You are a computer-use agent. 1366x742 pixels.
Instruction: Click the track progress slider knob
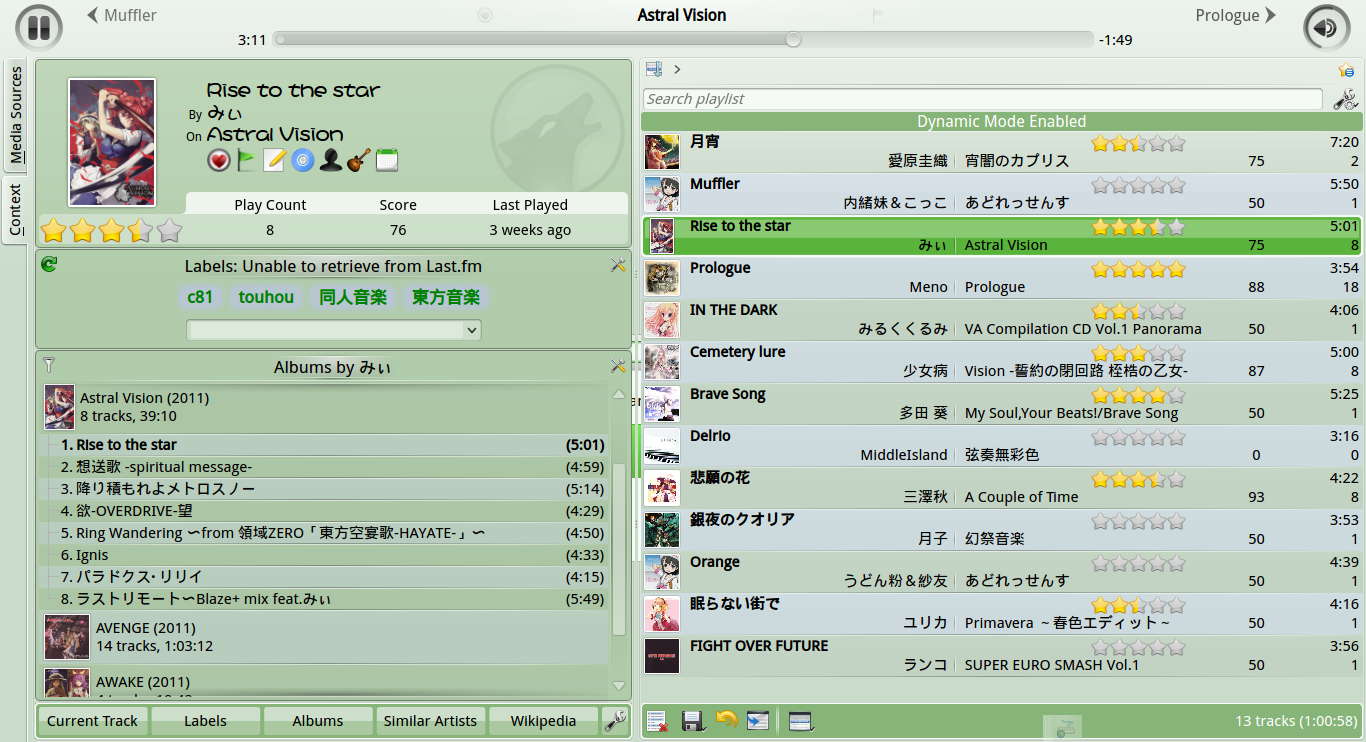coord(793,40)
